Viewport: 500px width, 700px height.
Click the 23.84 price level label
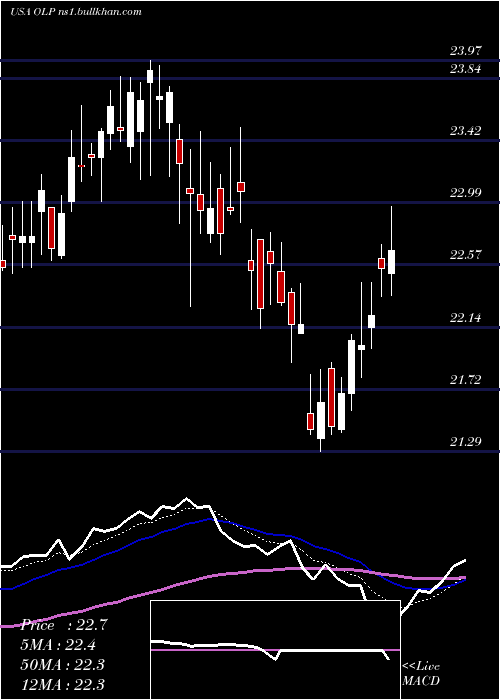click(x=465, y=69)
